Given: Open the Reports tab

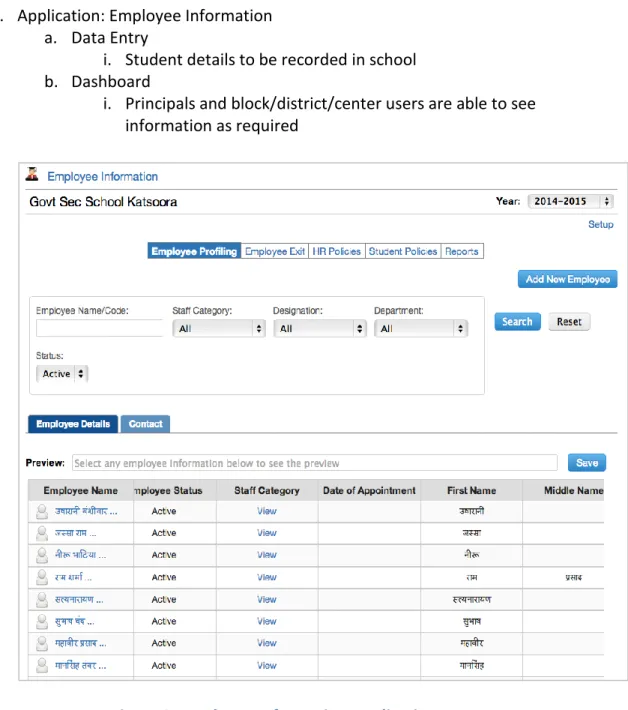Looking at the screenshot, I should pyautogui.click(x=462, y=251).
